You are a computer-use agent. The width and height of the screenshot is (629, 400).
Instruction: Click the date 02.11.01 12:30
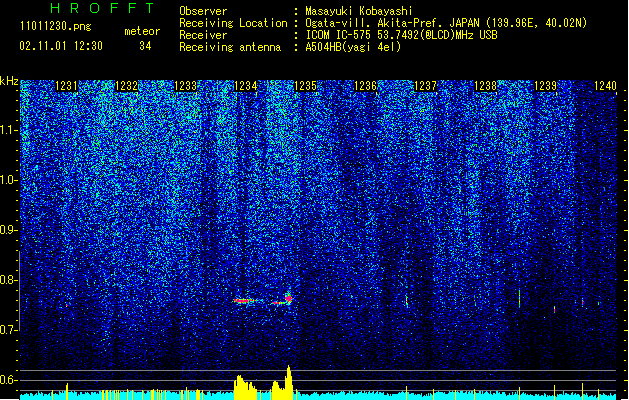[x=61, y=46]
